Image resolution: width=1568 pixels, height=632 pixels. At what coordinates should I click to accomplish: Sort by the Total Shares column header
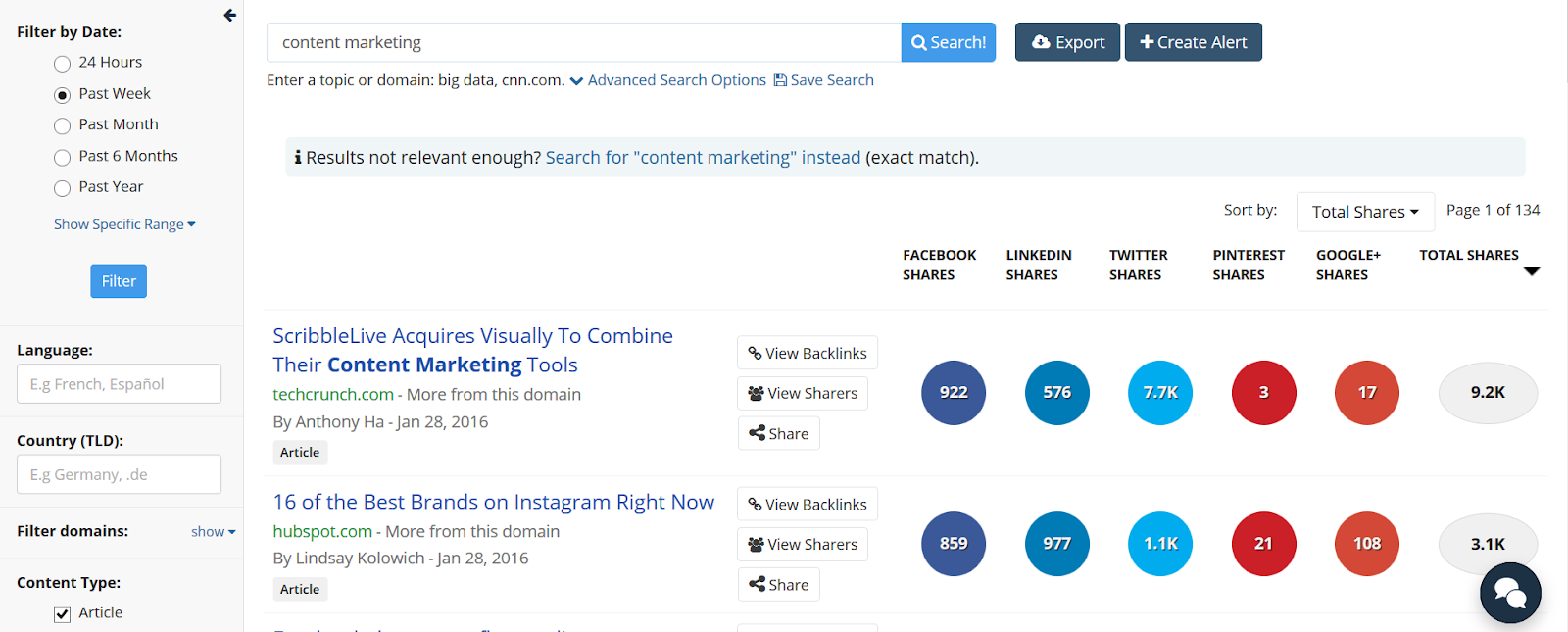[x=1468, y=255]
